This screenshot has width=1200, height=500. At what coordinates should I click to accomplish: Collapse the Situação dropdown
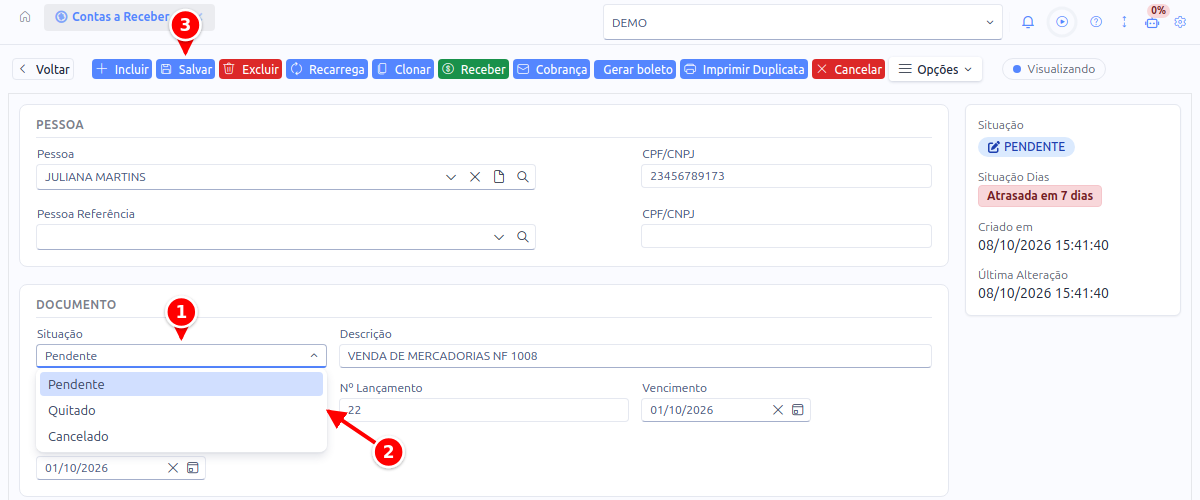pyautogui.click(x=313, y=356)
